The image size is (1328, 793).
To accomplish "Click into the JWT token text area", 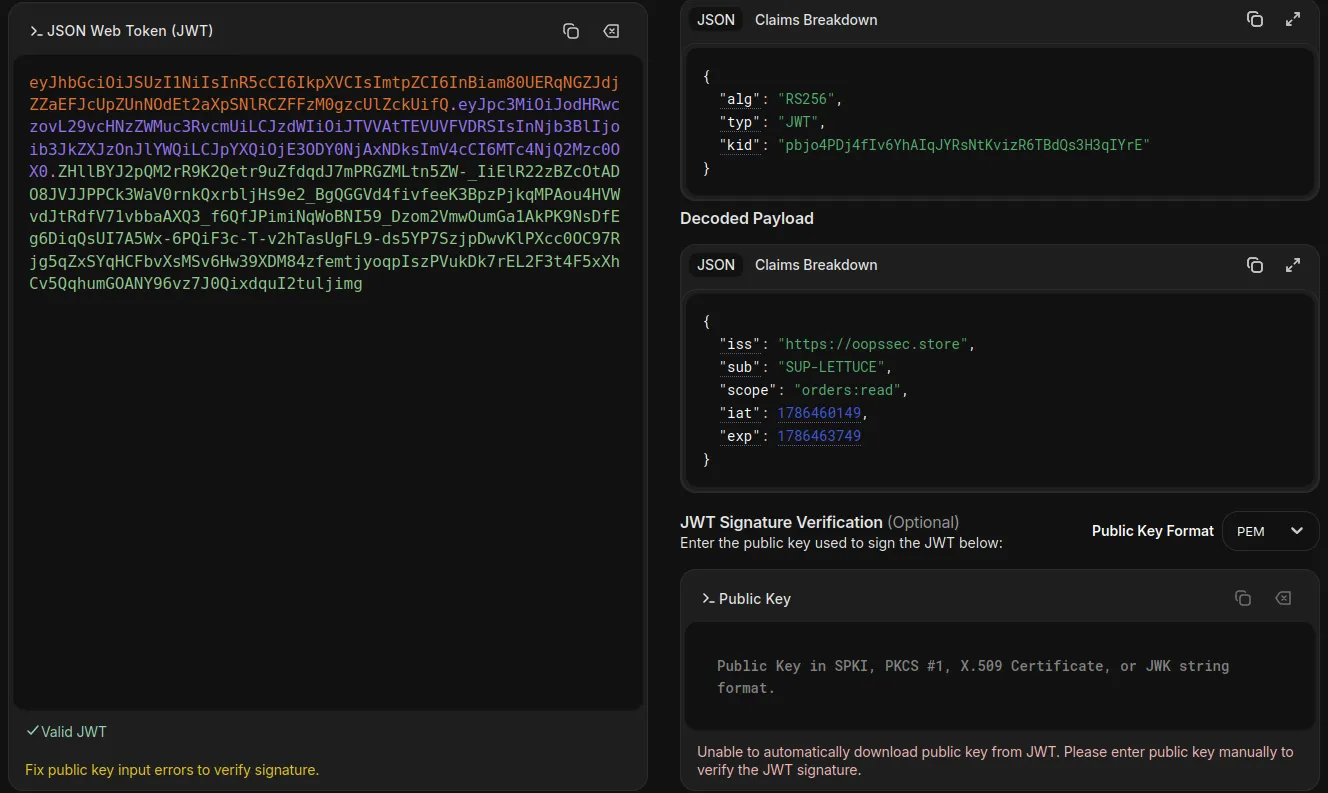I will [x=327, y=382].
